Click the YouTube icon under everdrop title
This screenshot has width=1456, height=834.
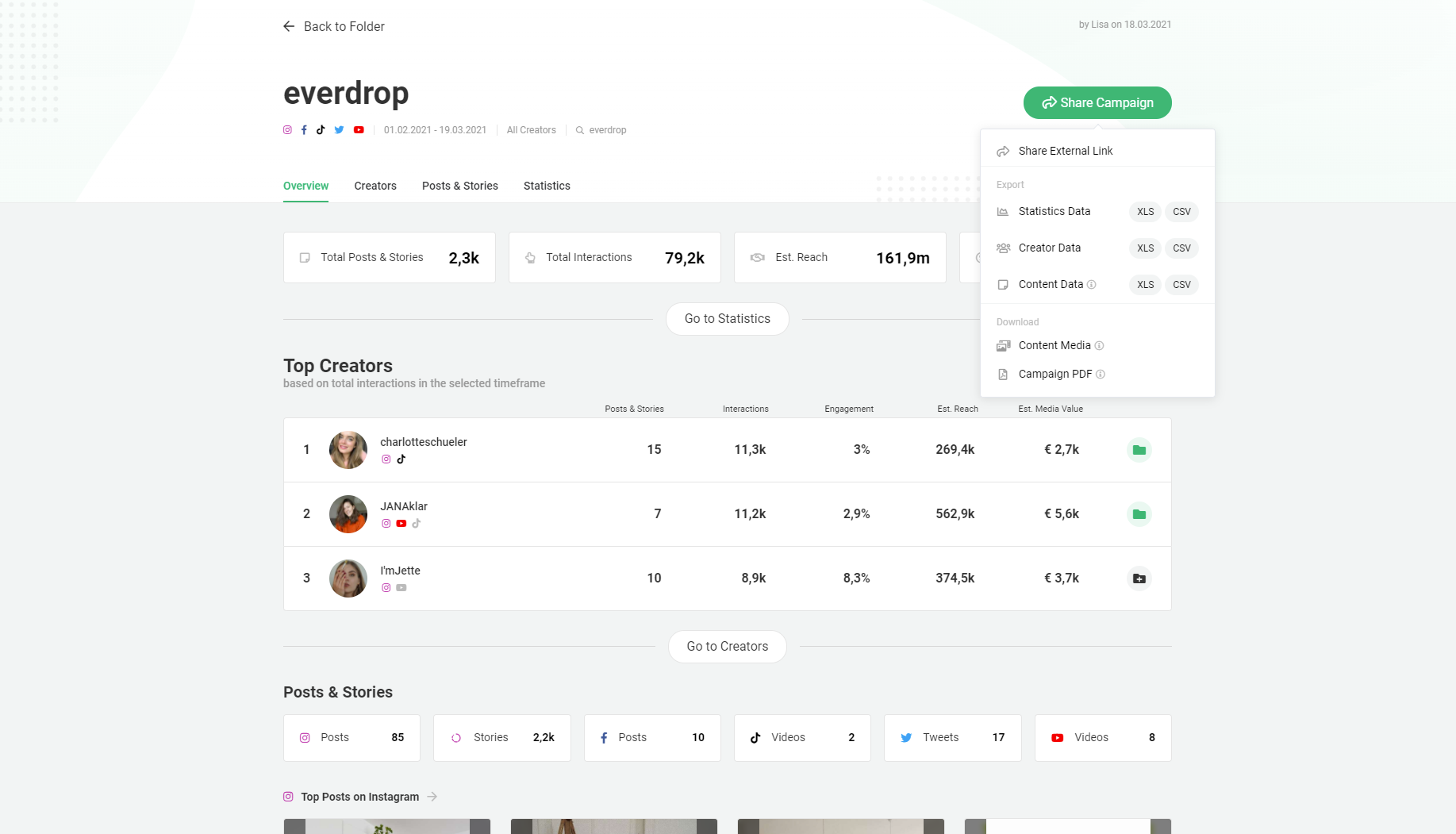359,130
